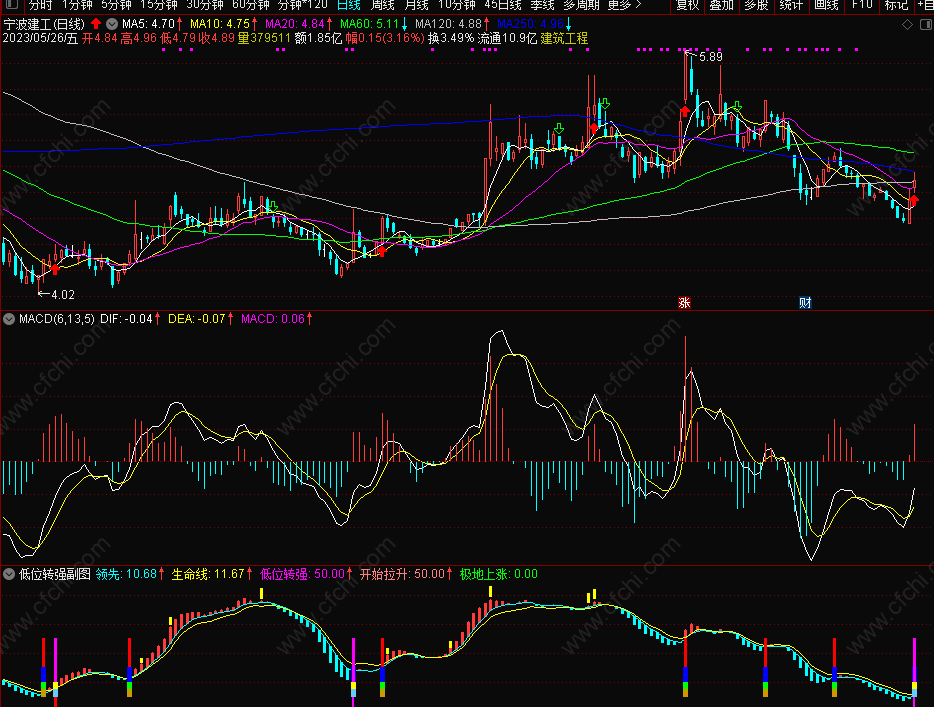Select the 30分钟 period tab

(x=204, y=5)
